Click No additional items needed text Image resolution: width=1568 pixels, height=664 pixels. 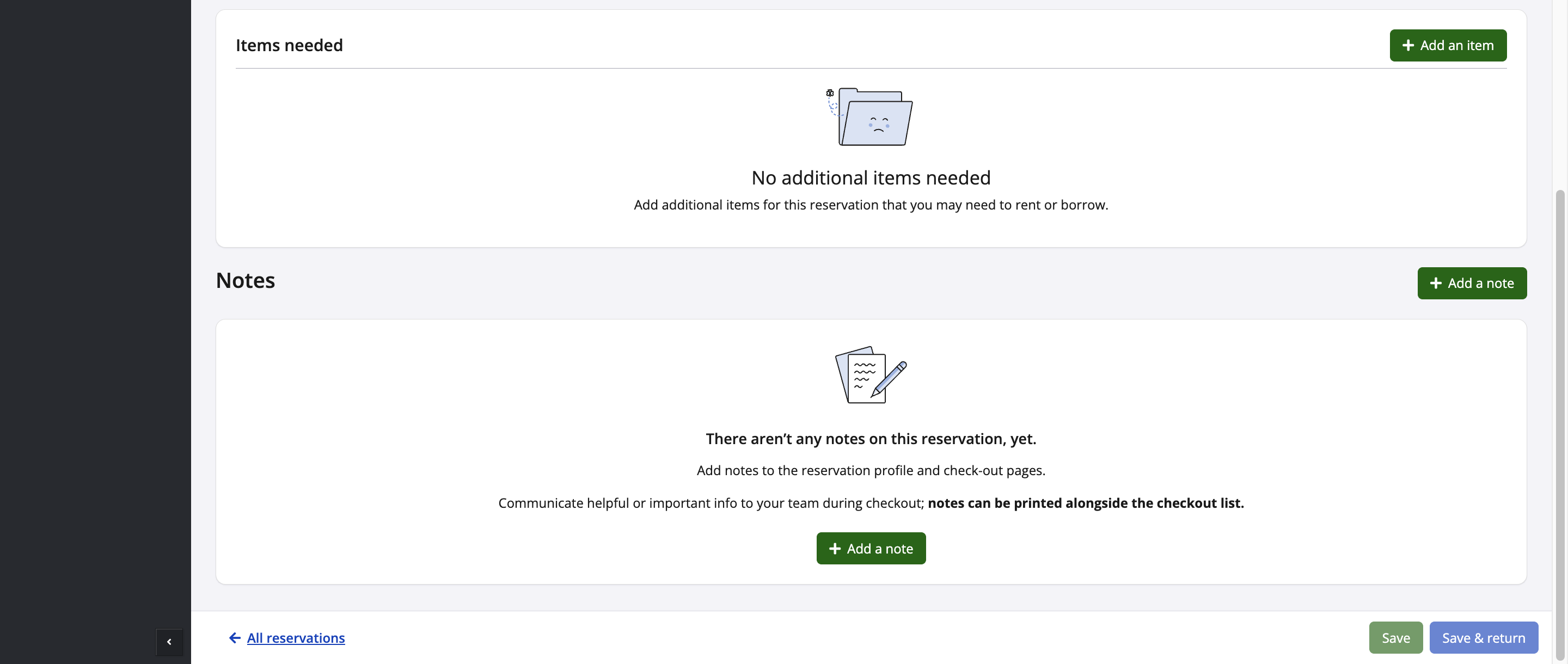[871, 178]
